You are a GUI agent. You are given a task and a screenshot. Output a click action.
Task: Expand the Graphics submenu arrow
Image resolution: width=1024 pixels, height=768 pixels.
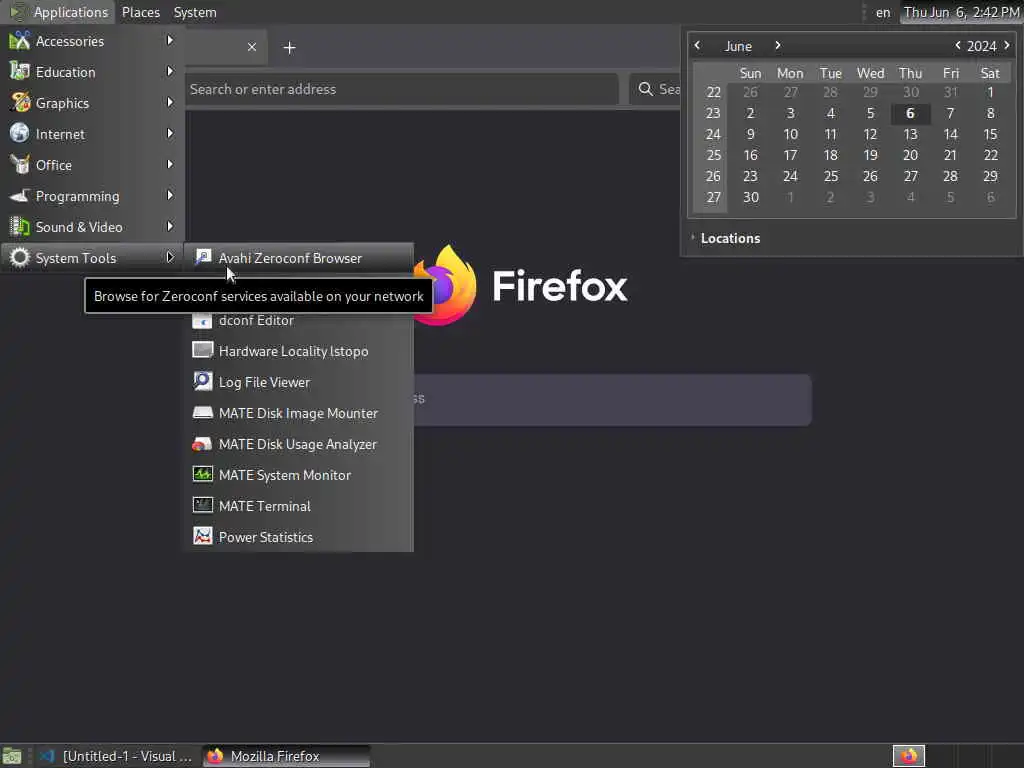(x=170, y=103)
